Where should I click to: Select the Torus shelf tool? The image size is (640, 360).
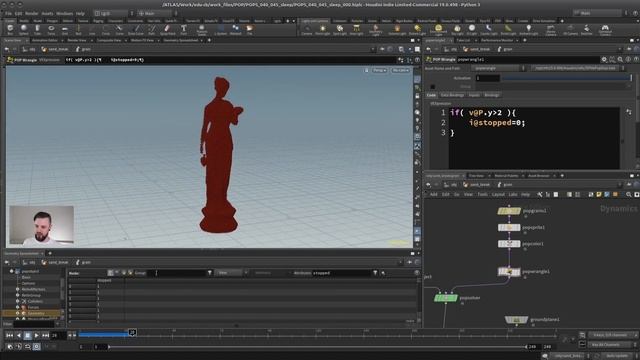coord(51,29)
